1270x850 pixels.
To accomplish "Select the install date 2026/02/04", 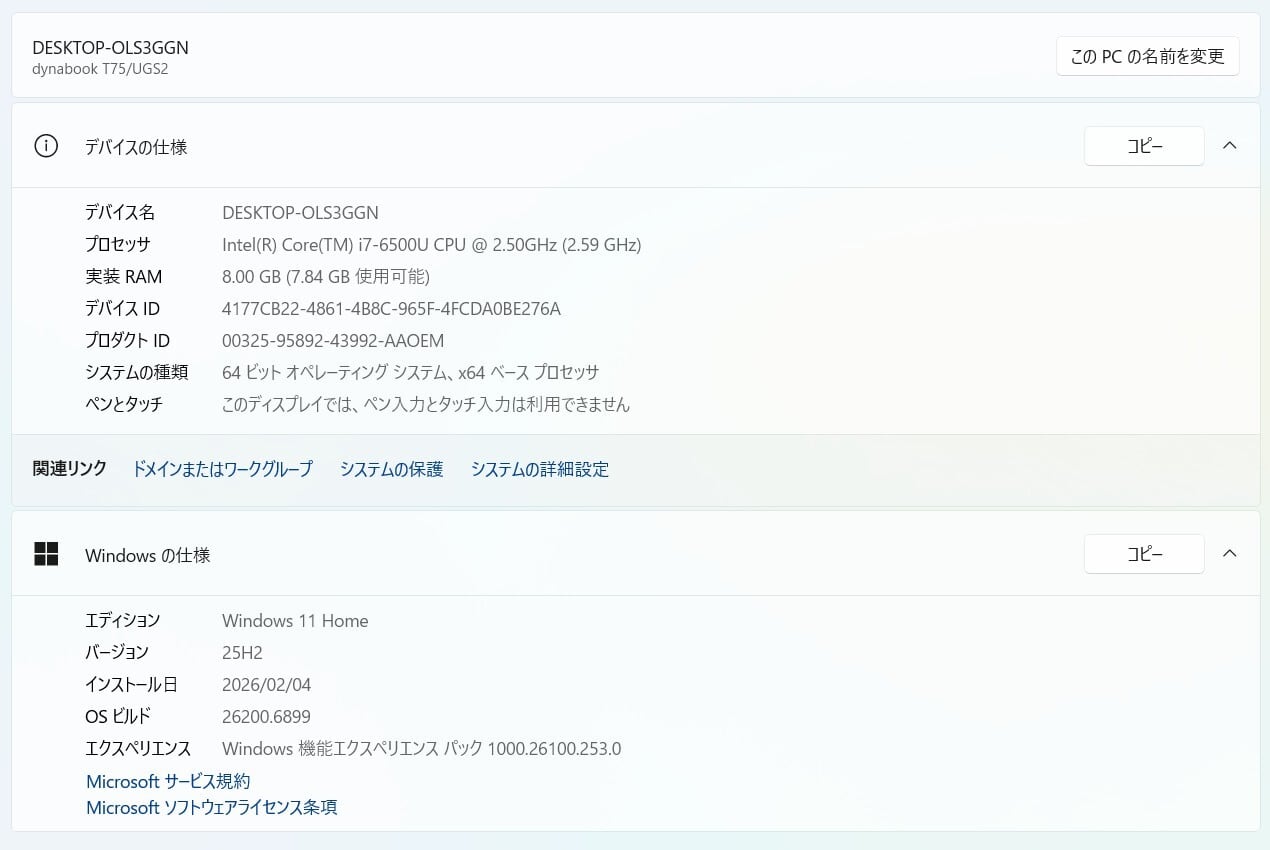I will click(x=266, y=684).
